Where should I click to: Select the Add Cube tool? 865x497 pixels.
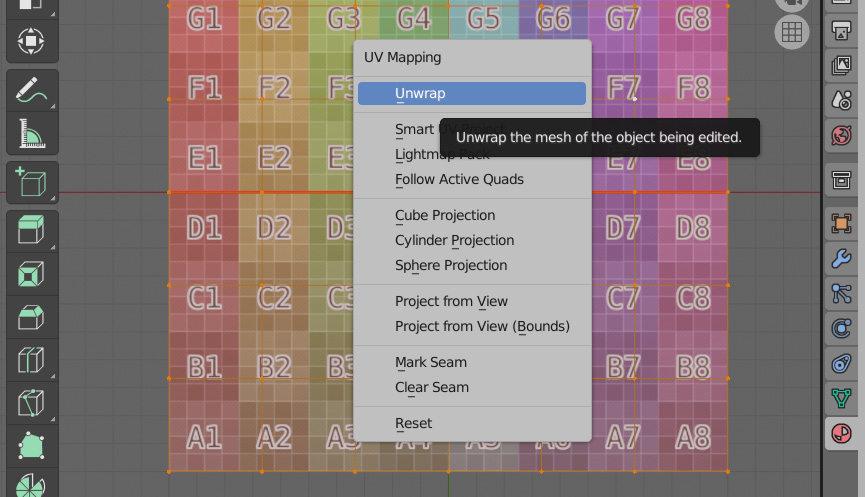coord(32,183)
